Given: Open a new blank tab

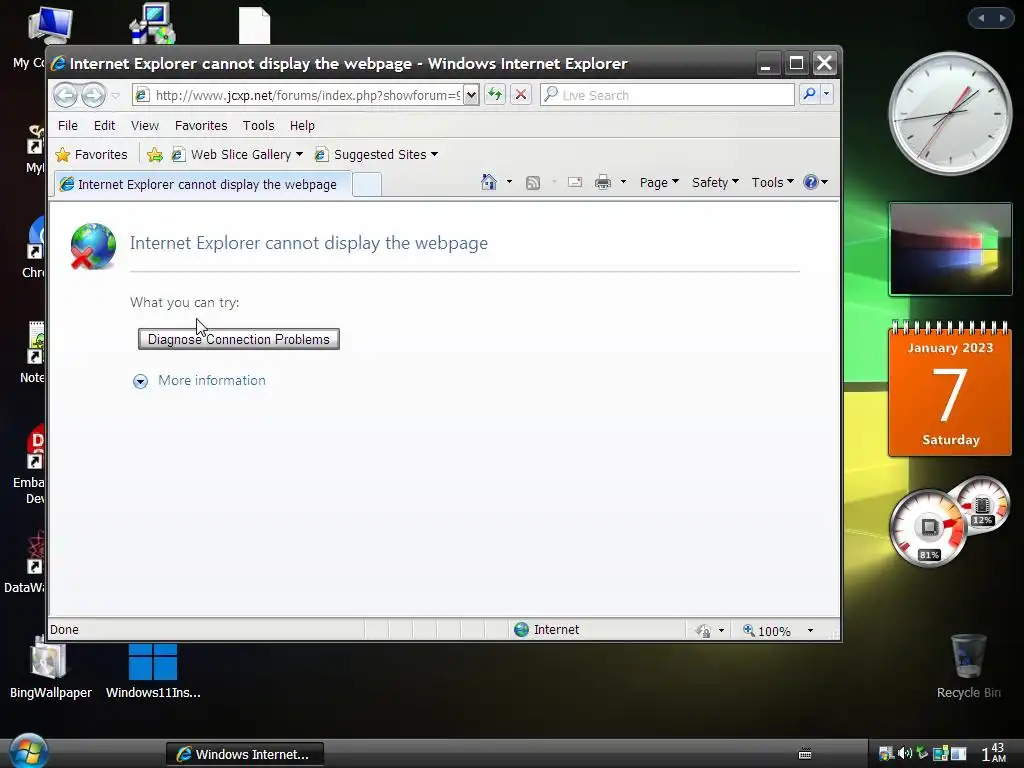Looking at the screenshot, I should pos(367,185).
